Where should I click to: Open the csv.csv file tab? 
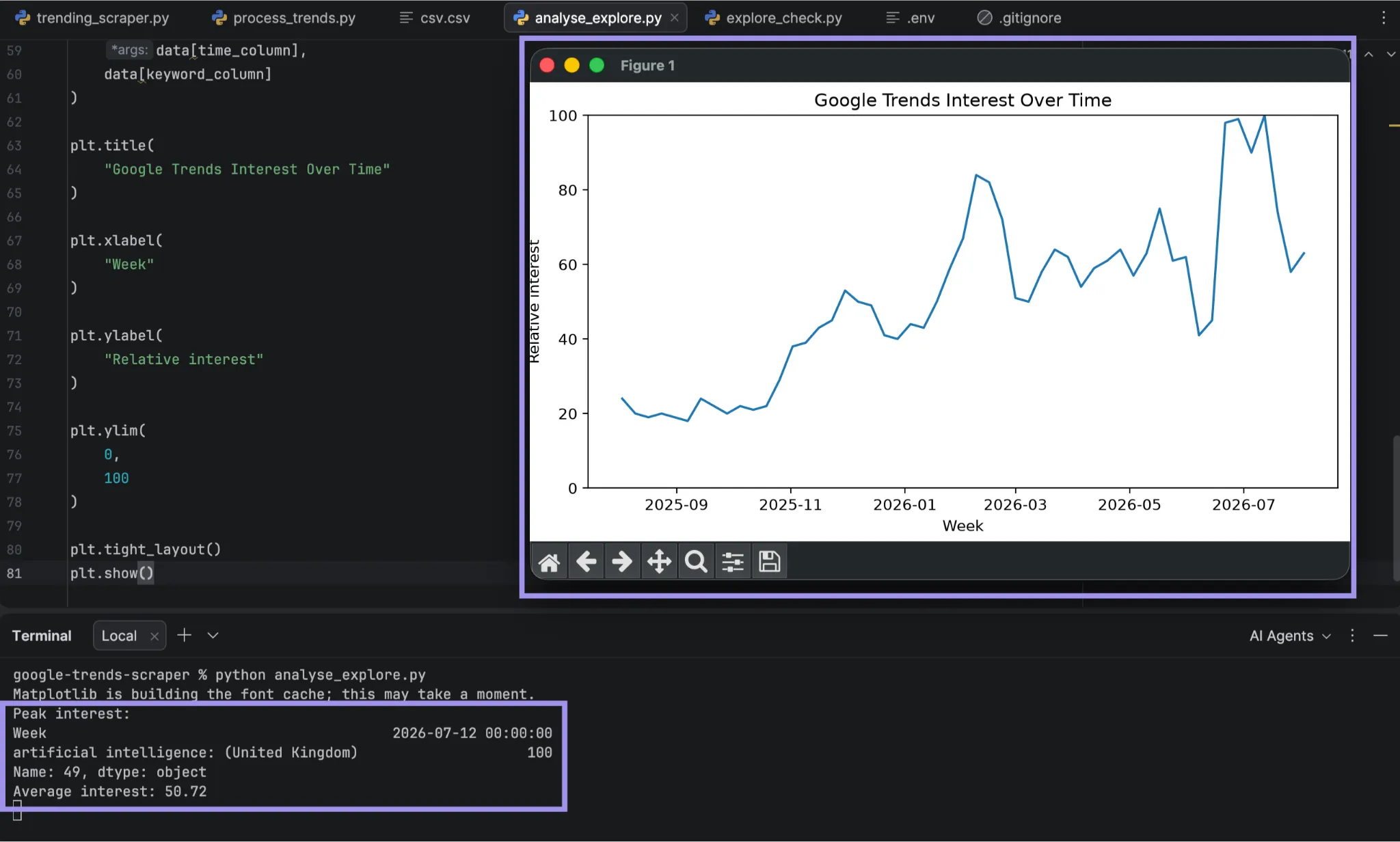pos(435,18)
